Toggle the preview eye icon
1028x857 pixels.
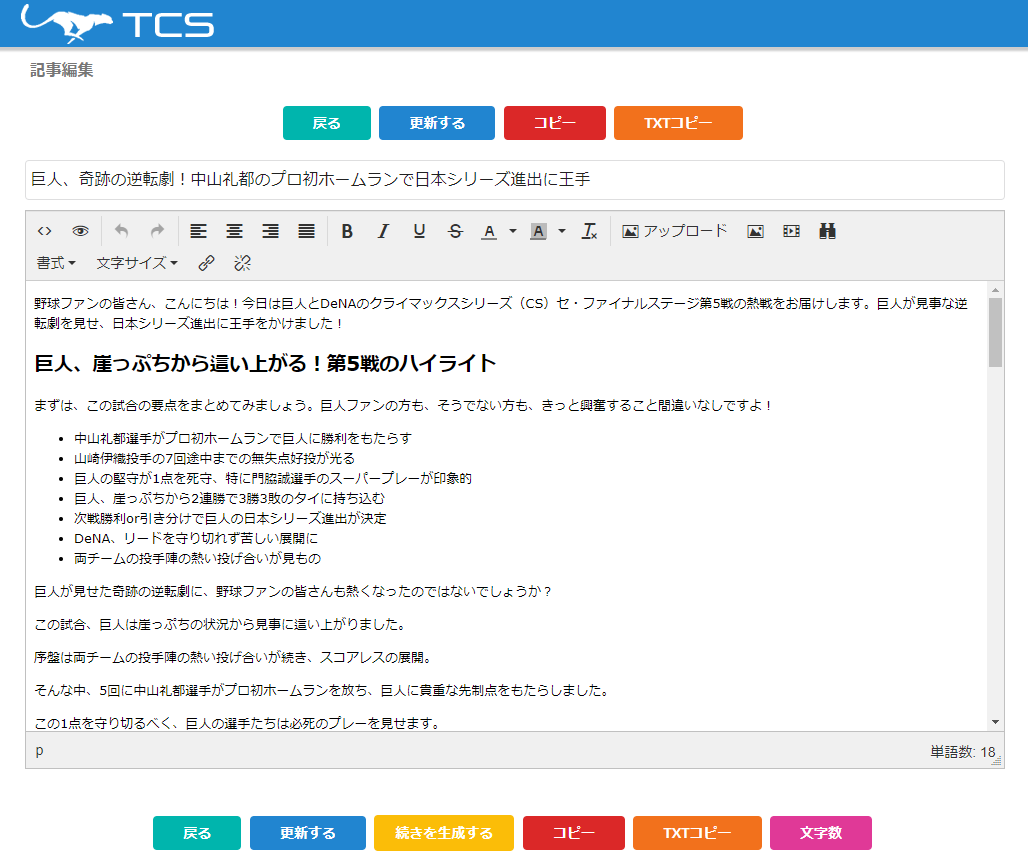coord(80,231)
